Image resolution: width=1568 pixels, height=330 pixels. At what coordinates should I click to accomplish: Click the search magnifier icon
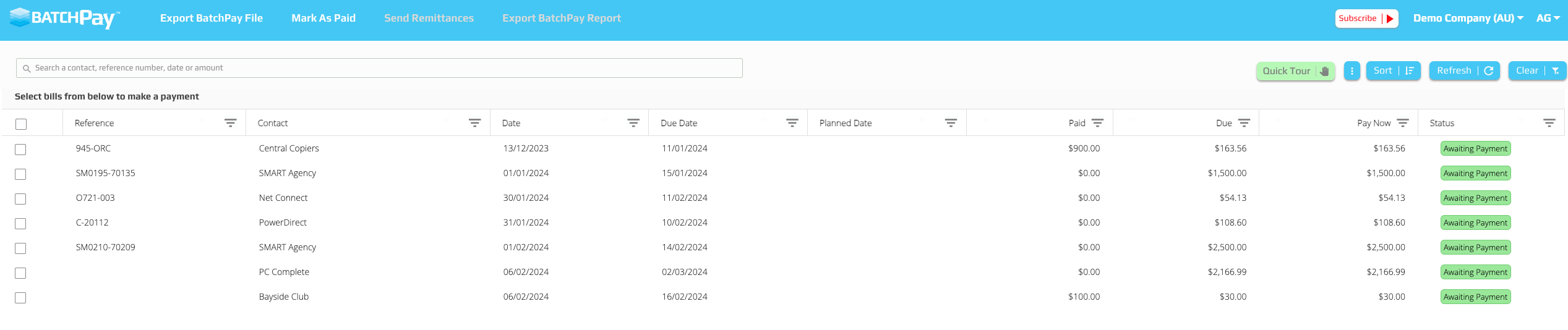tap(27, 69)
